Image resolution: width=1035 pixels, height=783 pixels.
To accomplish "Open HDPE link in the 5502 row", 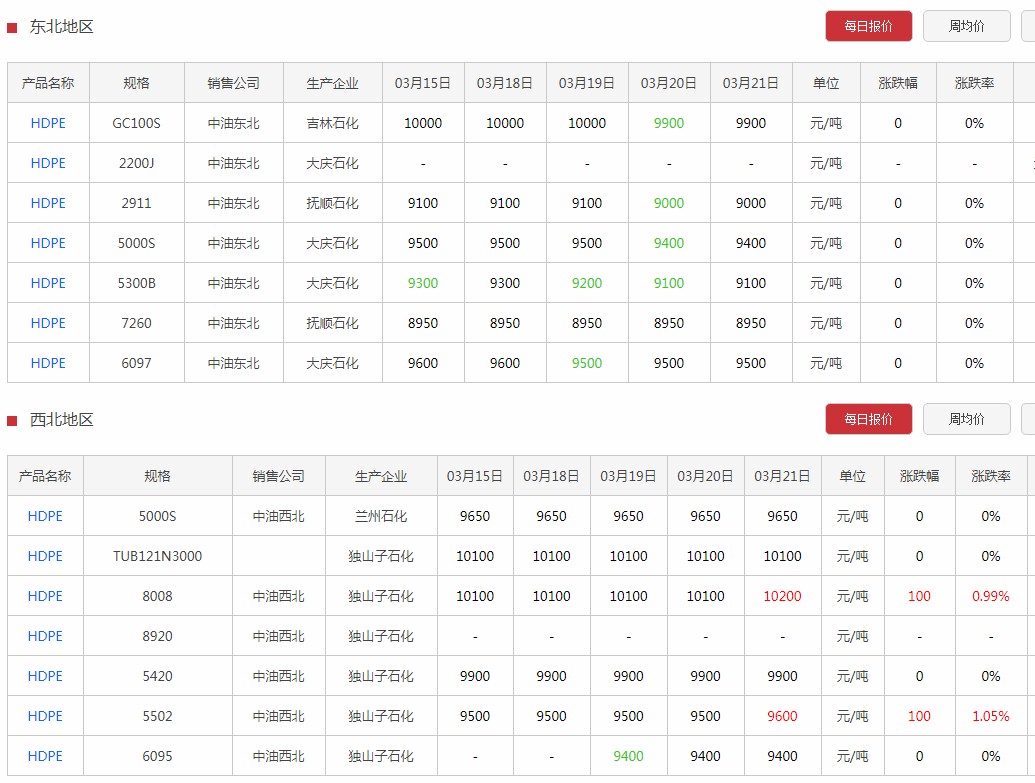I will coord(45,716).
